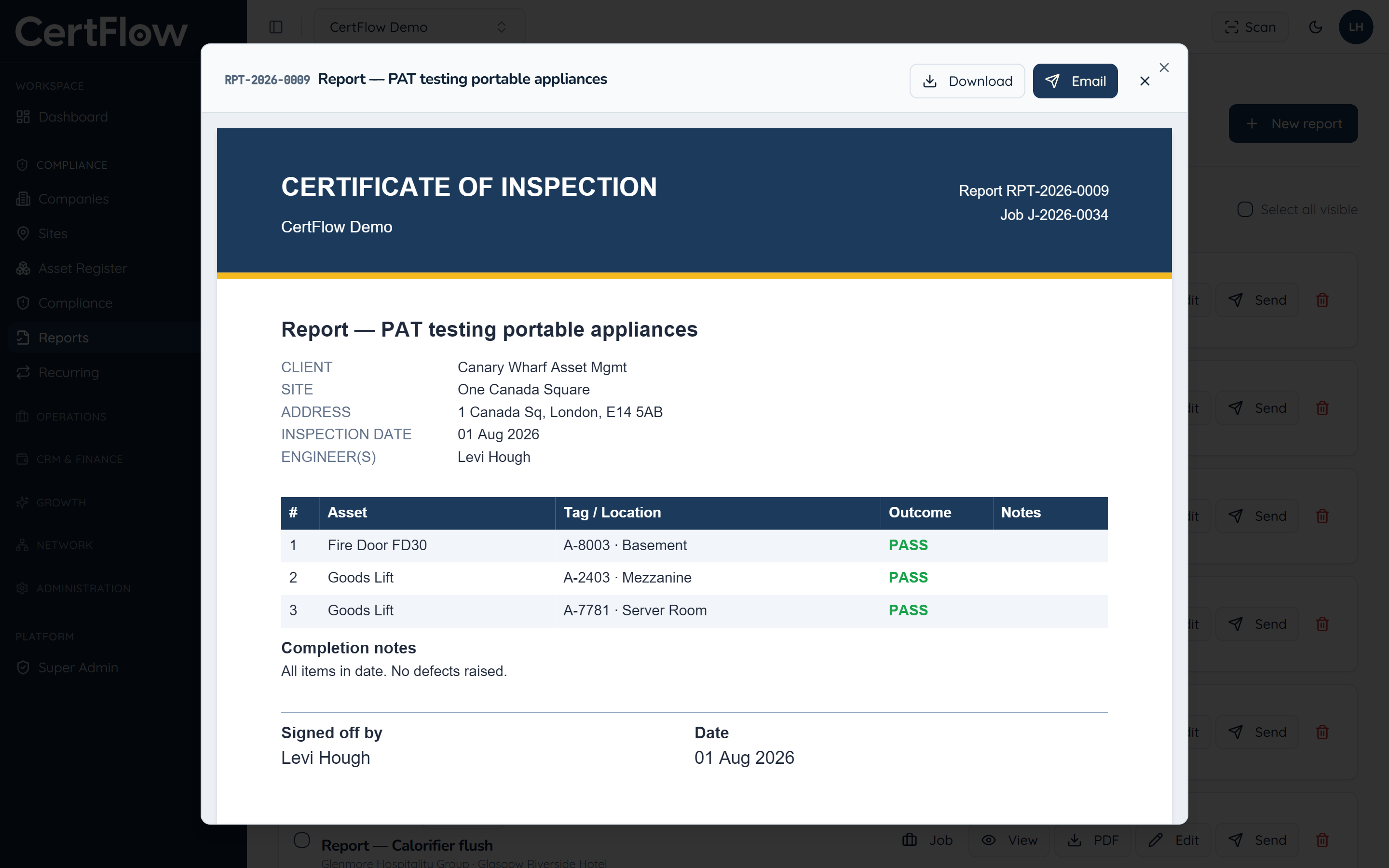Image resolution: width=1389 pixels, height=868 pixels.
Task: Open the Calorifier flush report title
Action: (x=407, y=845)
